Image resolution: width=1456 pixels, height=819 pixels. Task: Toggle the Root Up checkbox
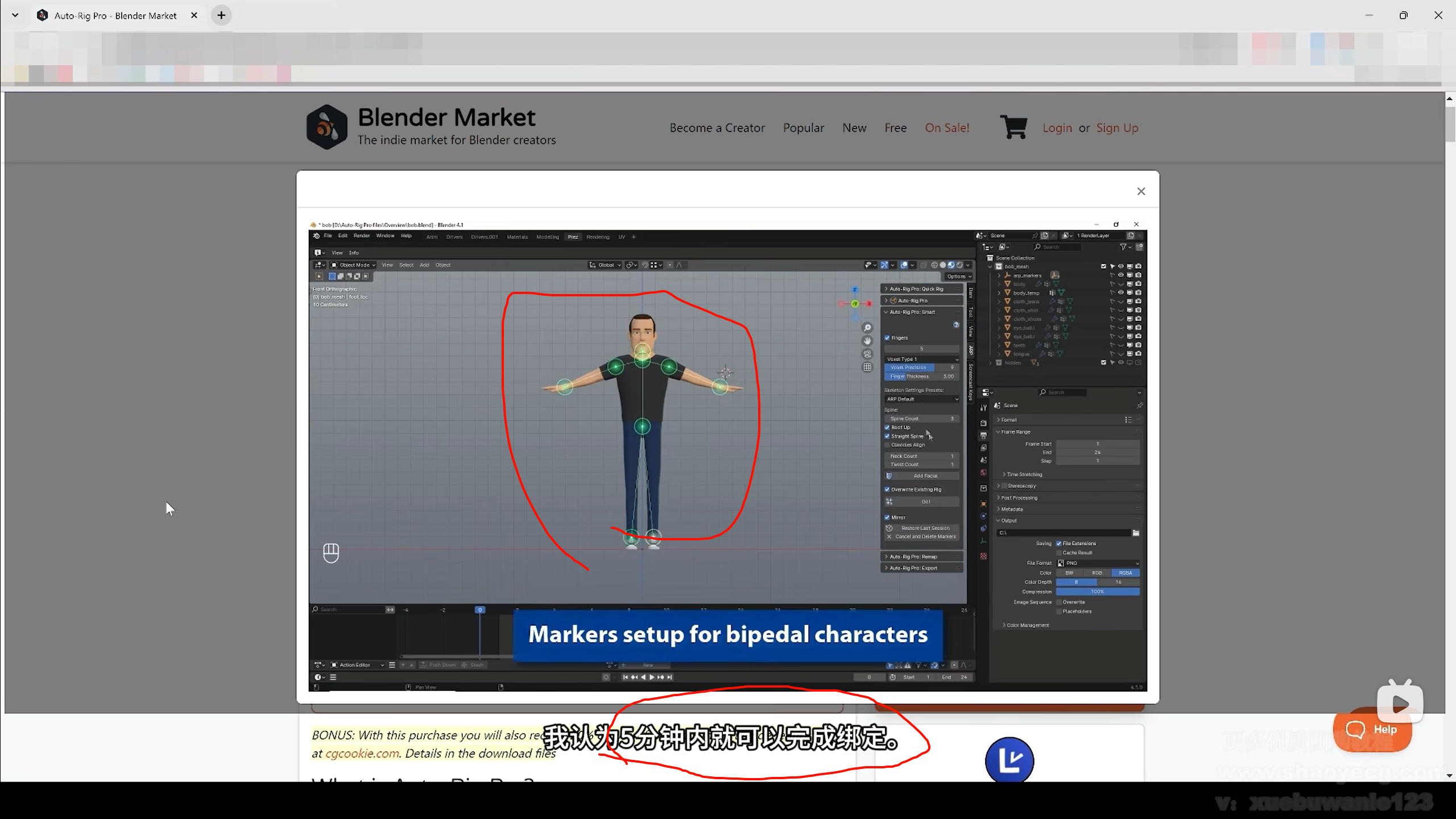tap(887, 427)
